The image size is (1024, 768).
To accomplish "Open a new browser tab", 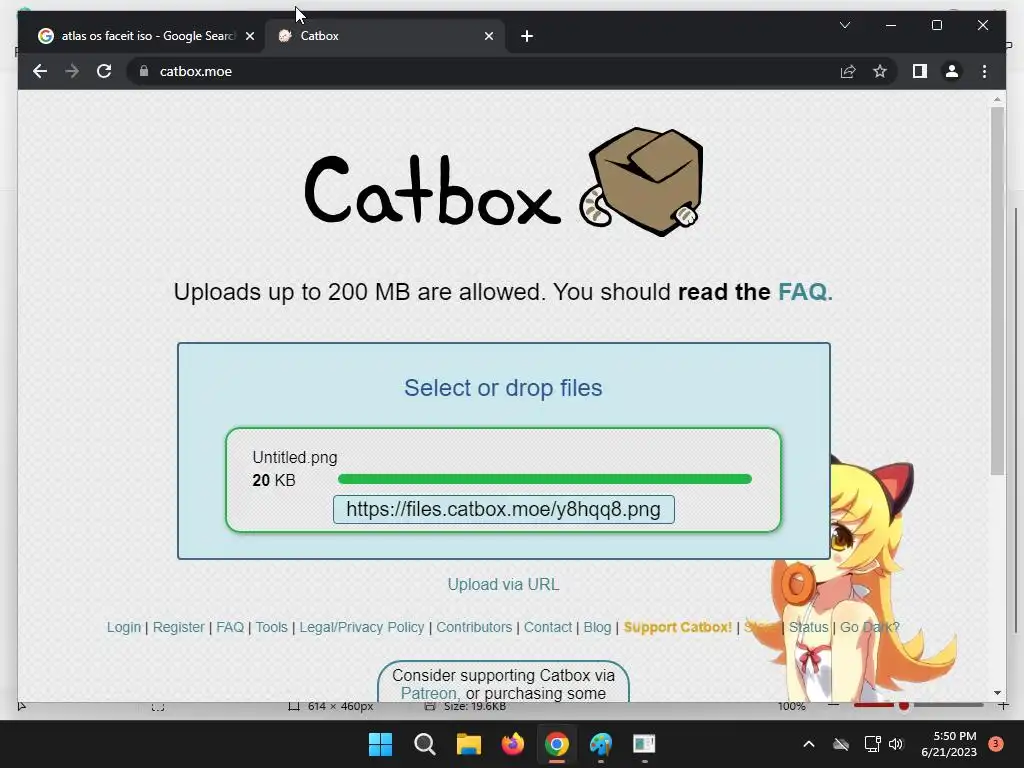I will pyautogui.click(x=527, y=36).
